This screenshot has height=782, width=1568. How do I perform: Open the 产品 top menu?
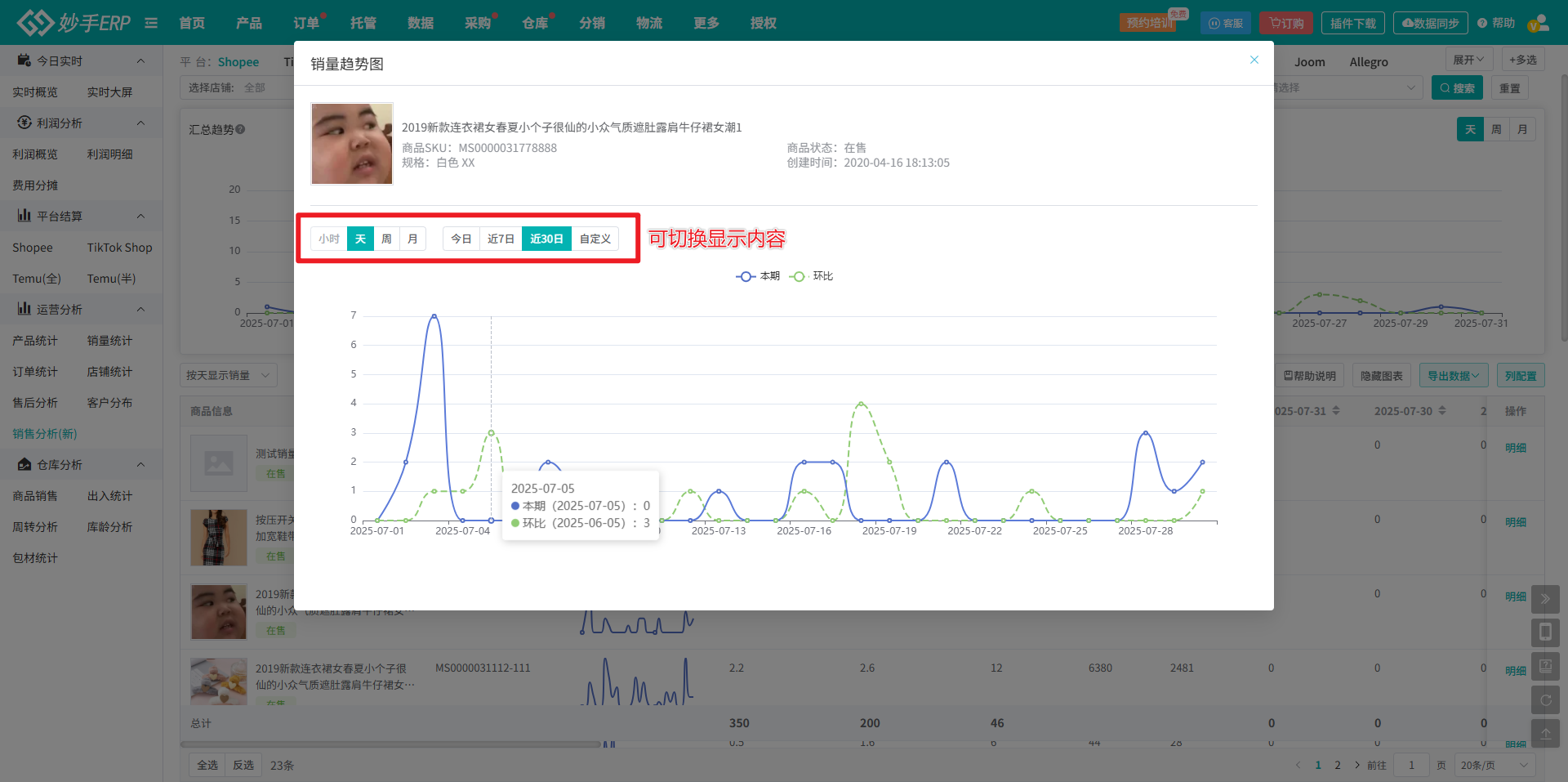[249, 23]
